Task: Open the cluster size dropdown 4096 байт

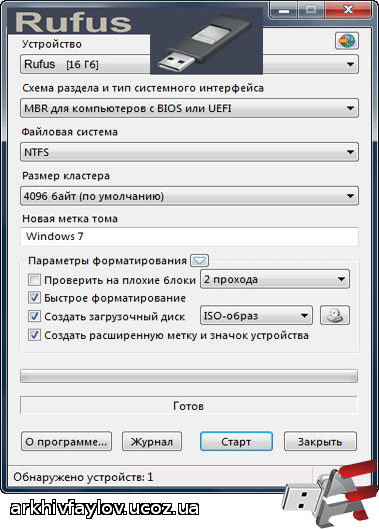Action: click(x=189, y=196)
